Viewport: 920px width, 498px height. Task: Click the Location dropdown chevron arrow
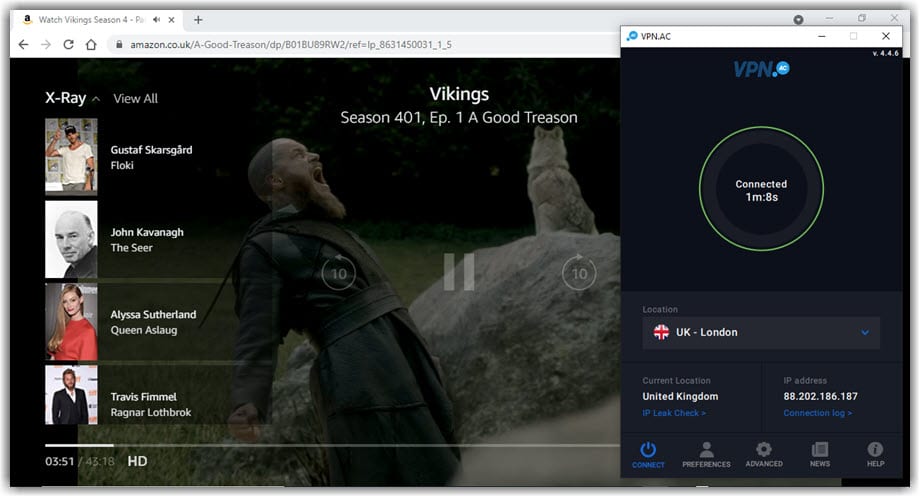(x=865, y=333)
